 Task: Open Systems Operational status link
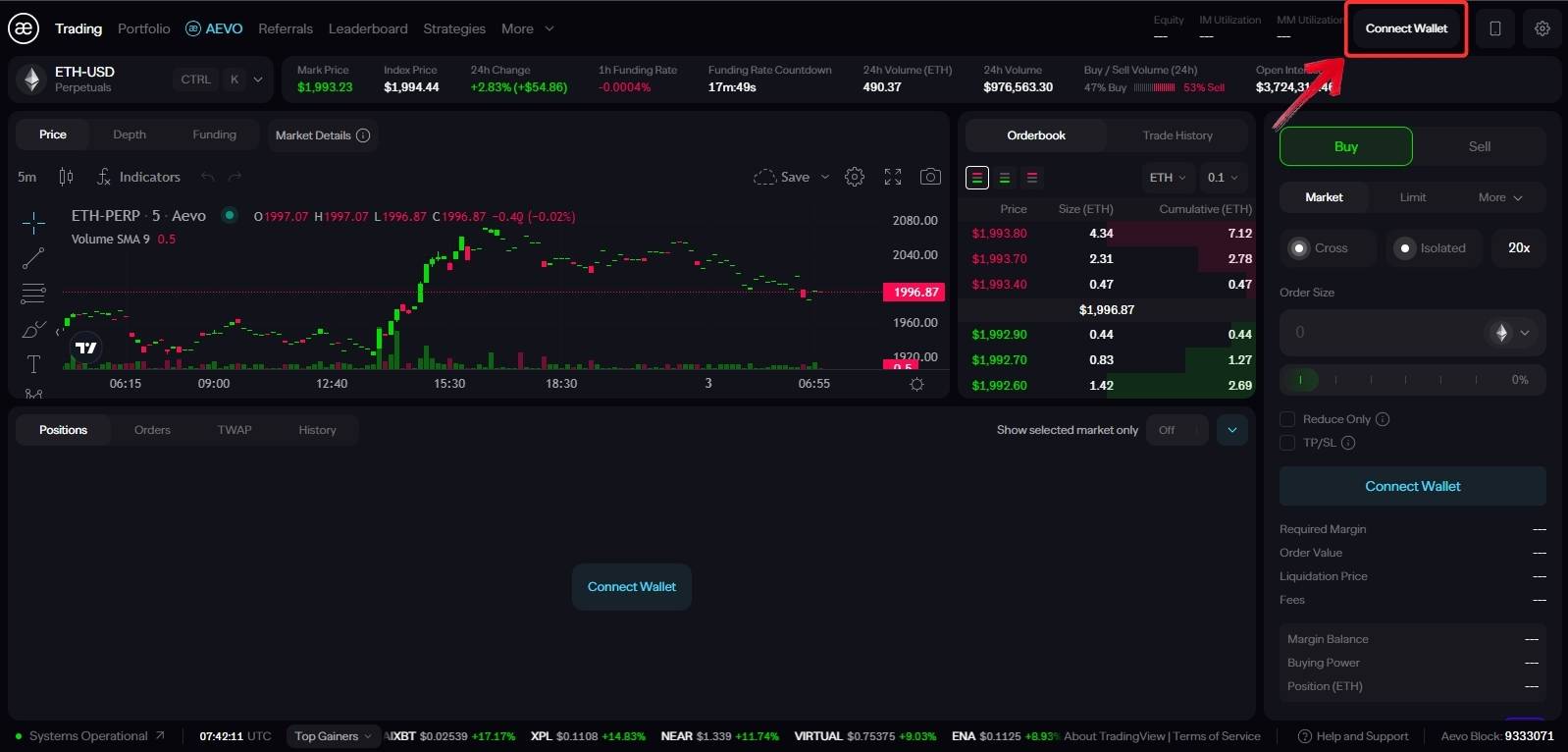coord(89,736)
